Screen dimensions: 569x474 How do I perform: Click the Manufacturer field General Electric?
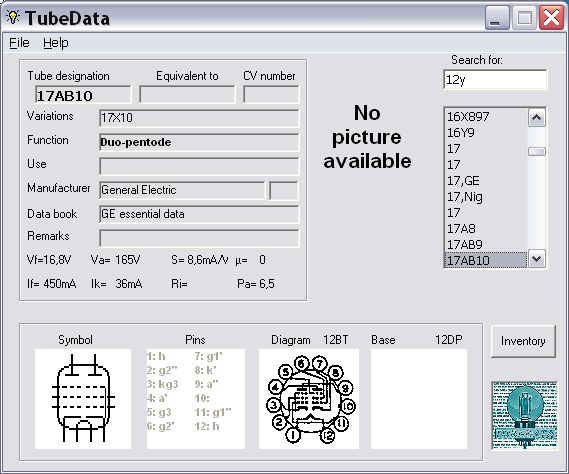coord(182,190)
